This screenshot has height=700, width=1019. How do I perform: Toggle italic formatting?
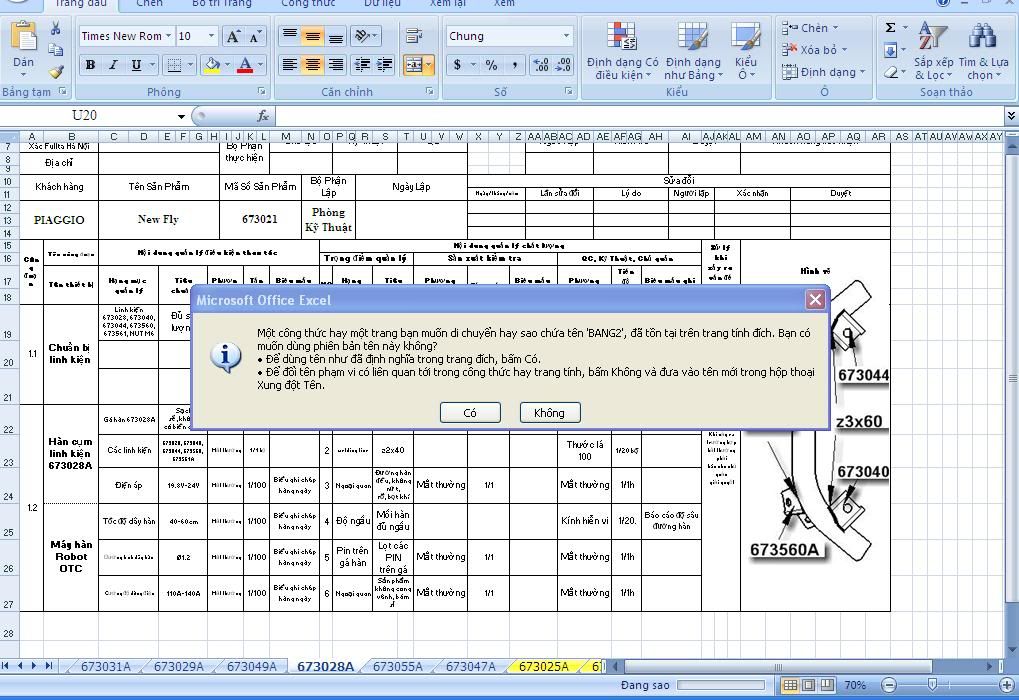(113, 64)
